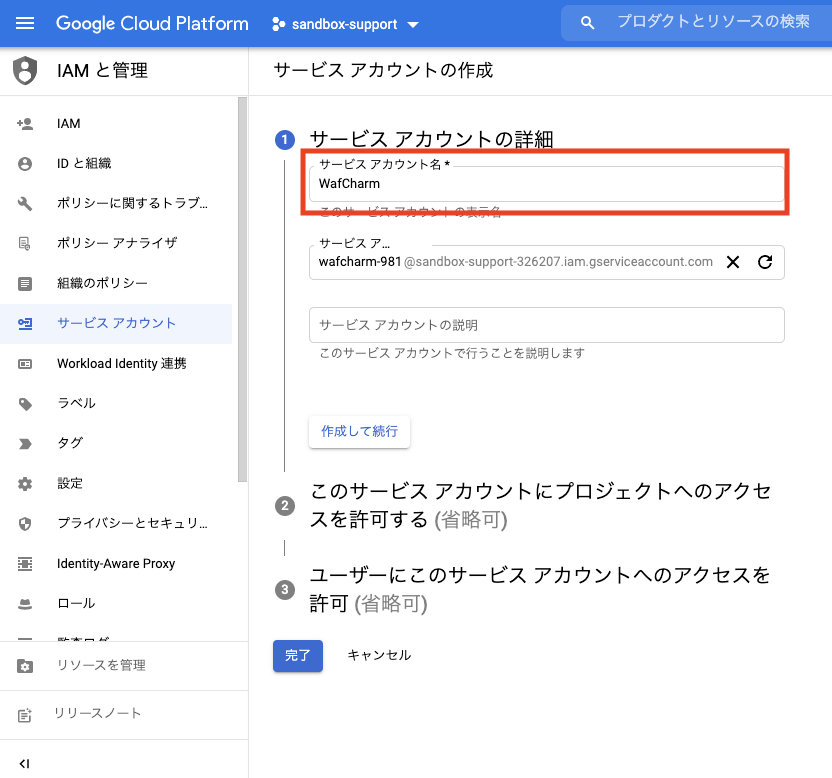Open the sandbox-support project dropdown

coord(346,24)
